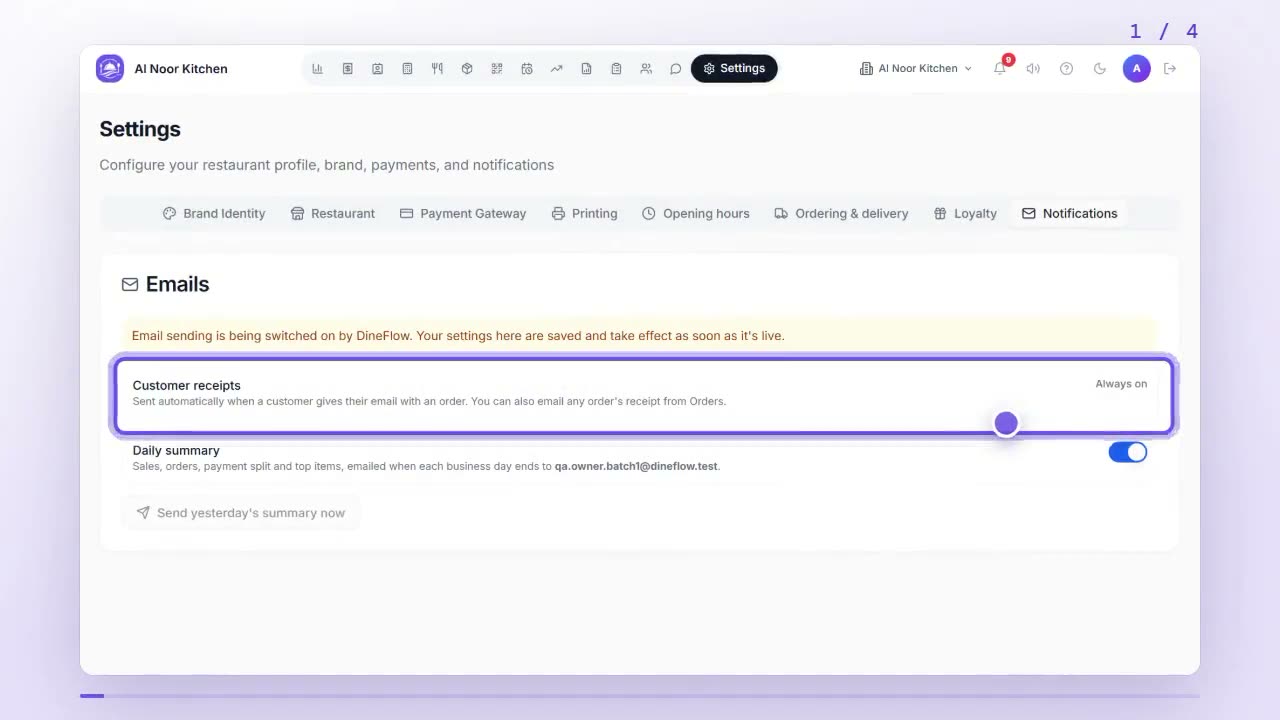Click the Al Noor Kitchen logo icon

coord(110,69)
